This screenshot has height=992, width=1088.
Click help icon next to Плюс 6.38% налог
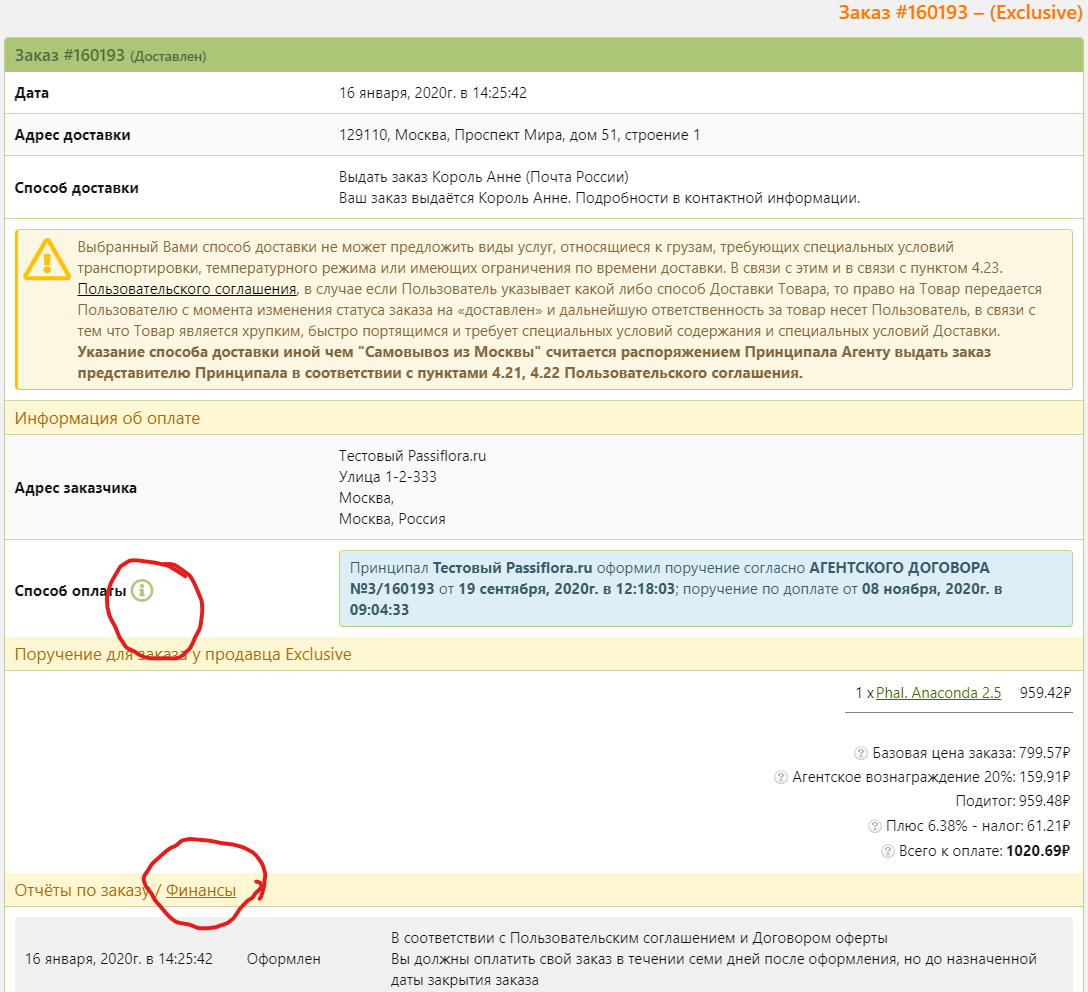[875, 826]
